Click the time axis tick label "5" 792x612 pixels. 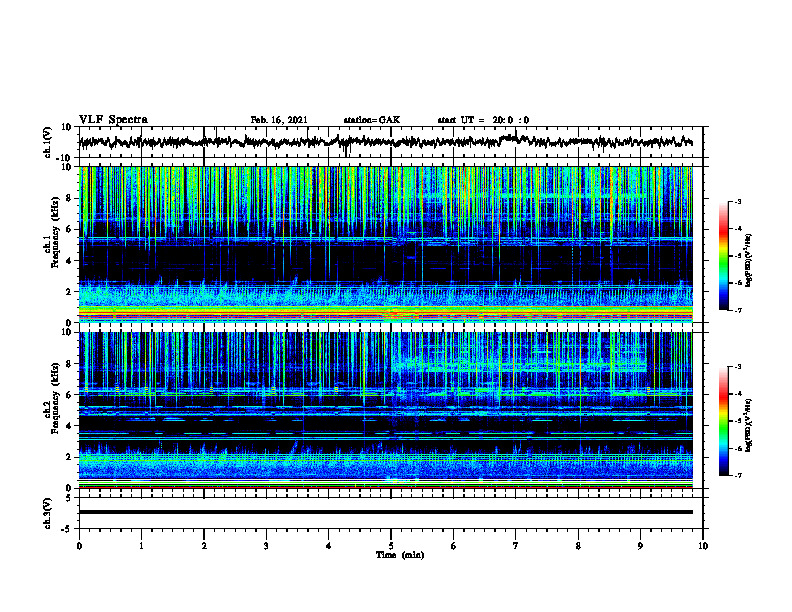[391, 546]
